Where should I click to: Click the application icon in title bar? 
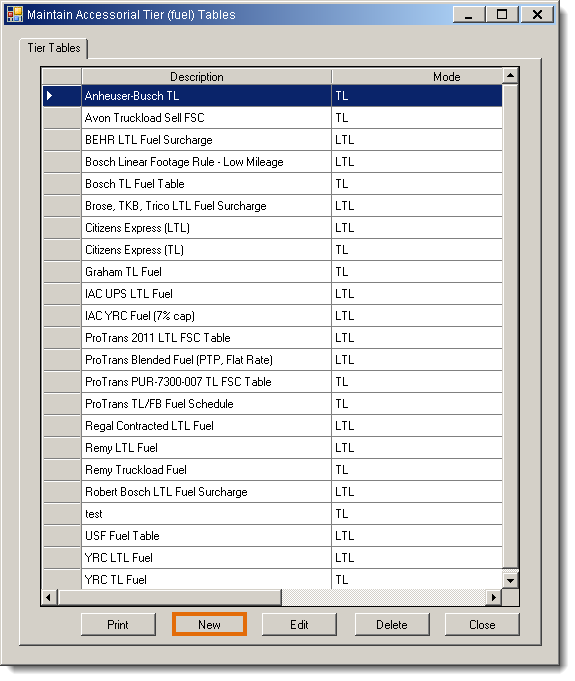coord(14,14)
